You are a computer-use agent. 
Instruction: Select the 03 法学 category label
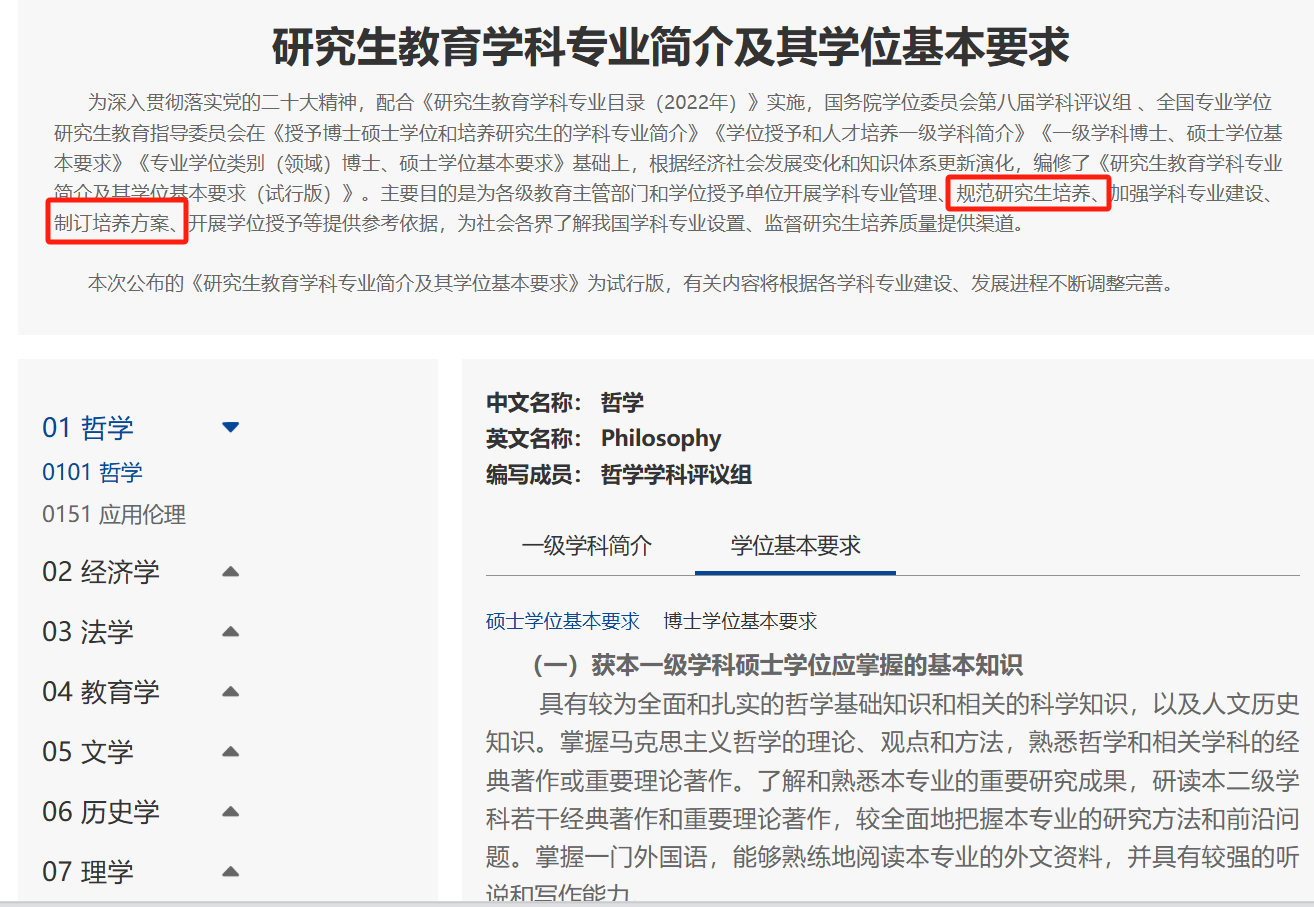point(88,632)
